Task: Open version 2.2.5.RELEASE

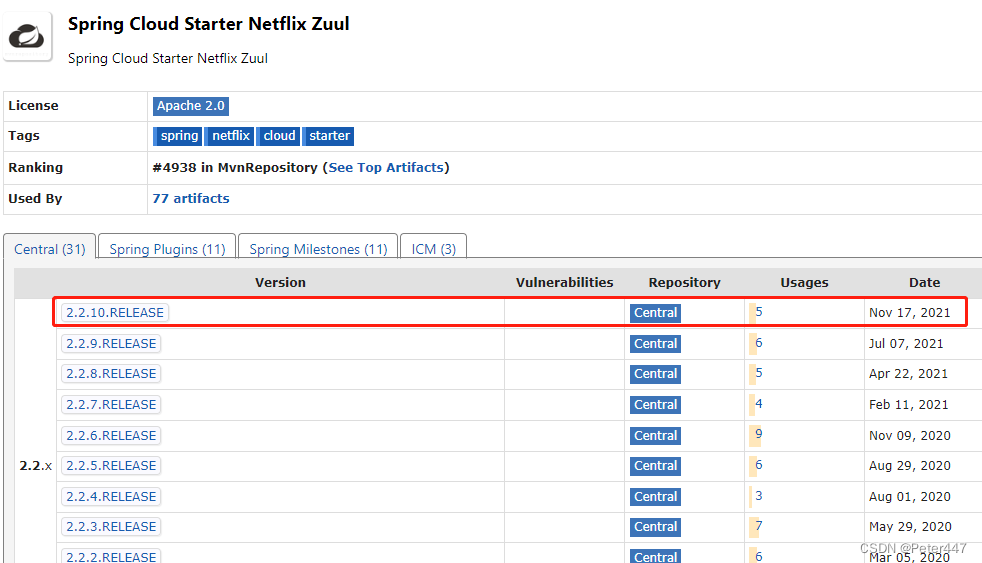Action: [111, 465]
